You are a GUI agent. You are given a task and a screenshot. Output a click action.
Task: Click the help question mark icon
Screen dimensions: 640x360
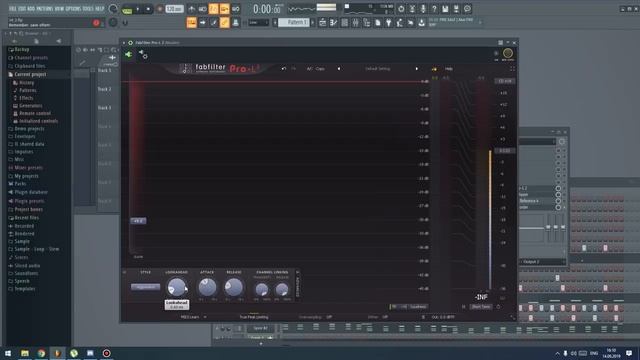point(434,9)
